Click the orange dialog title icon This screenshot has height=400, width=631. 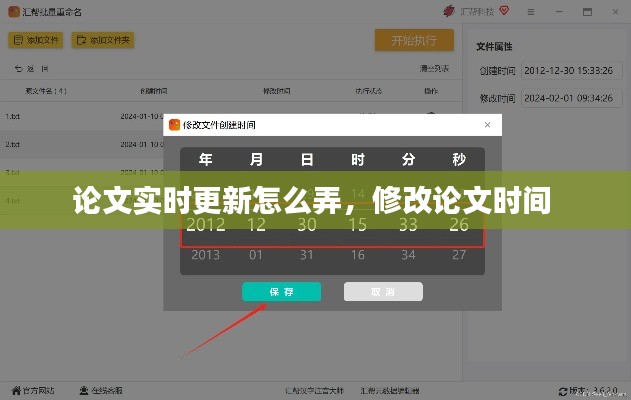pyautogui.click(x=175, y=125)
